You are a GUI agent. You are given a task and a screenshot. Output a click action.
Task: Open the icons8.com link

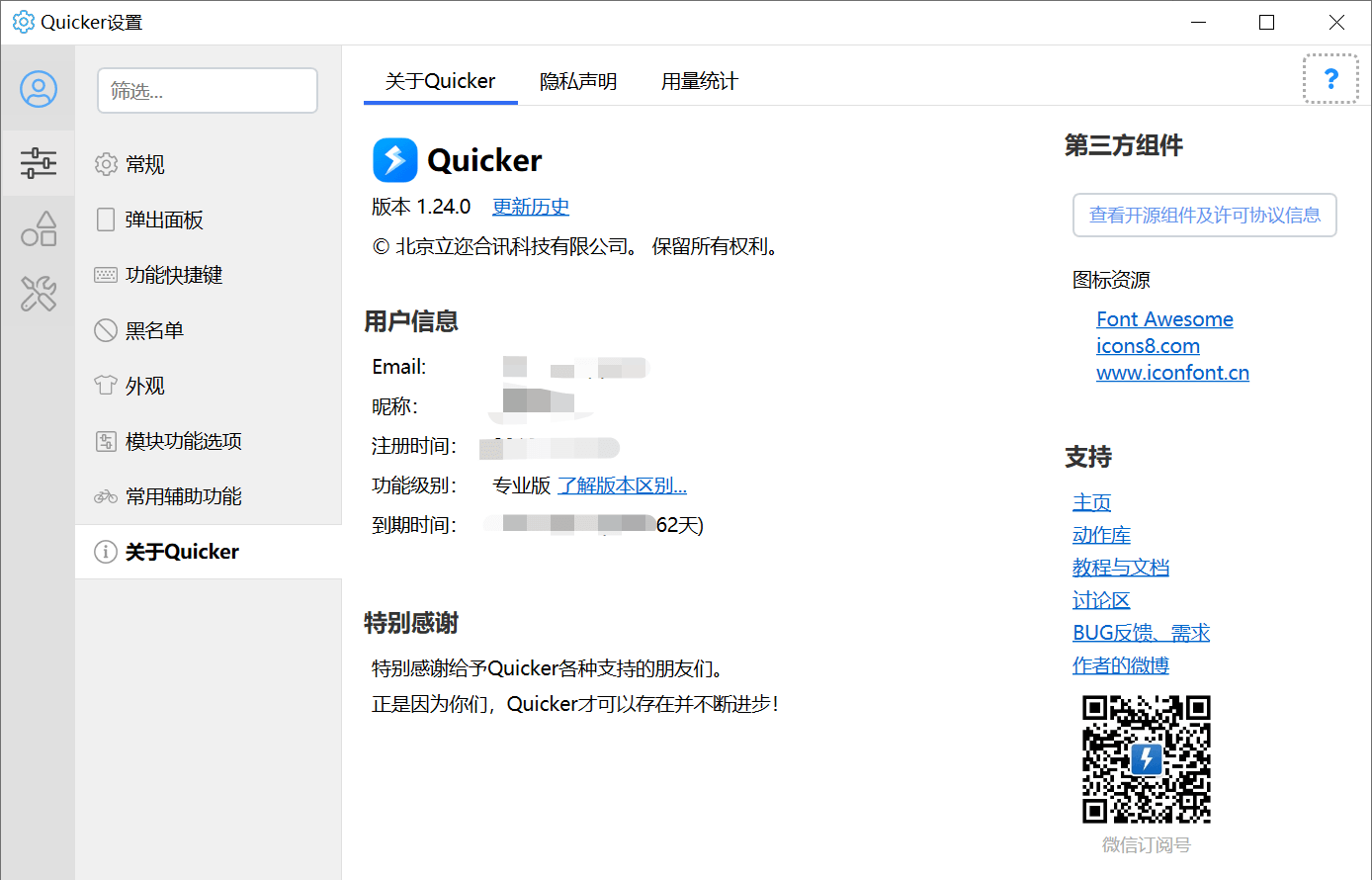[x=1148, y=346]
